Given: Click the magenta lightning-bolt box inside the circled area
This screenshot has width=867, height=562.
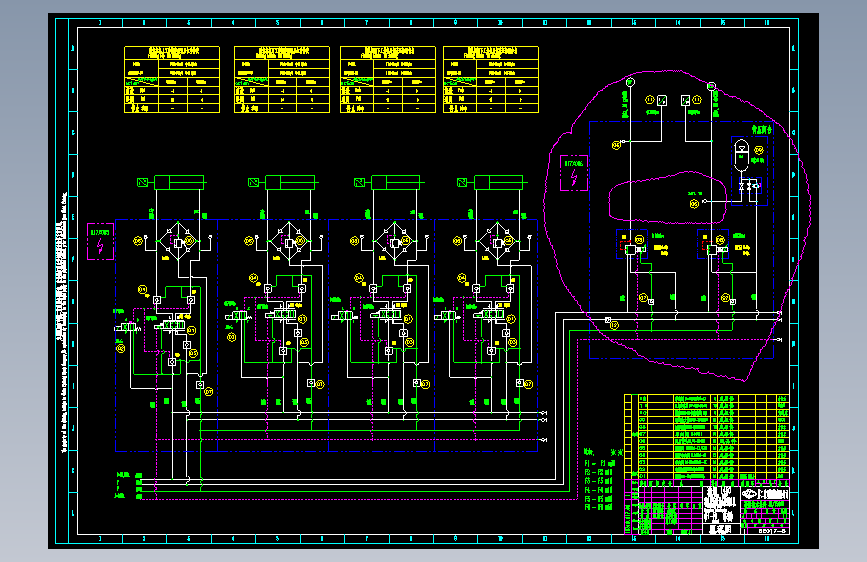Looking at the screenshot, I should tap(574, 173).
